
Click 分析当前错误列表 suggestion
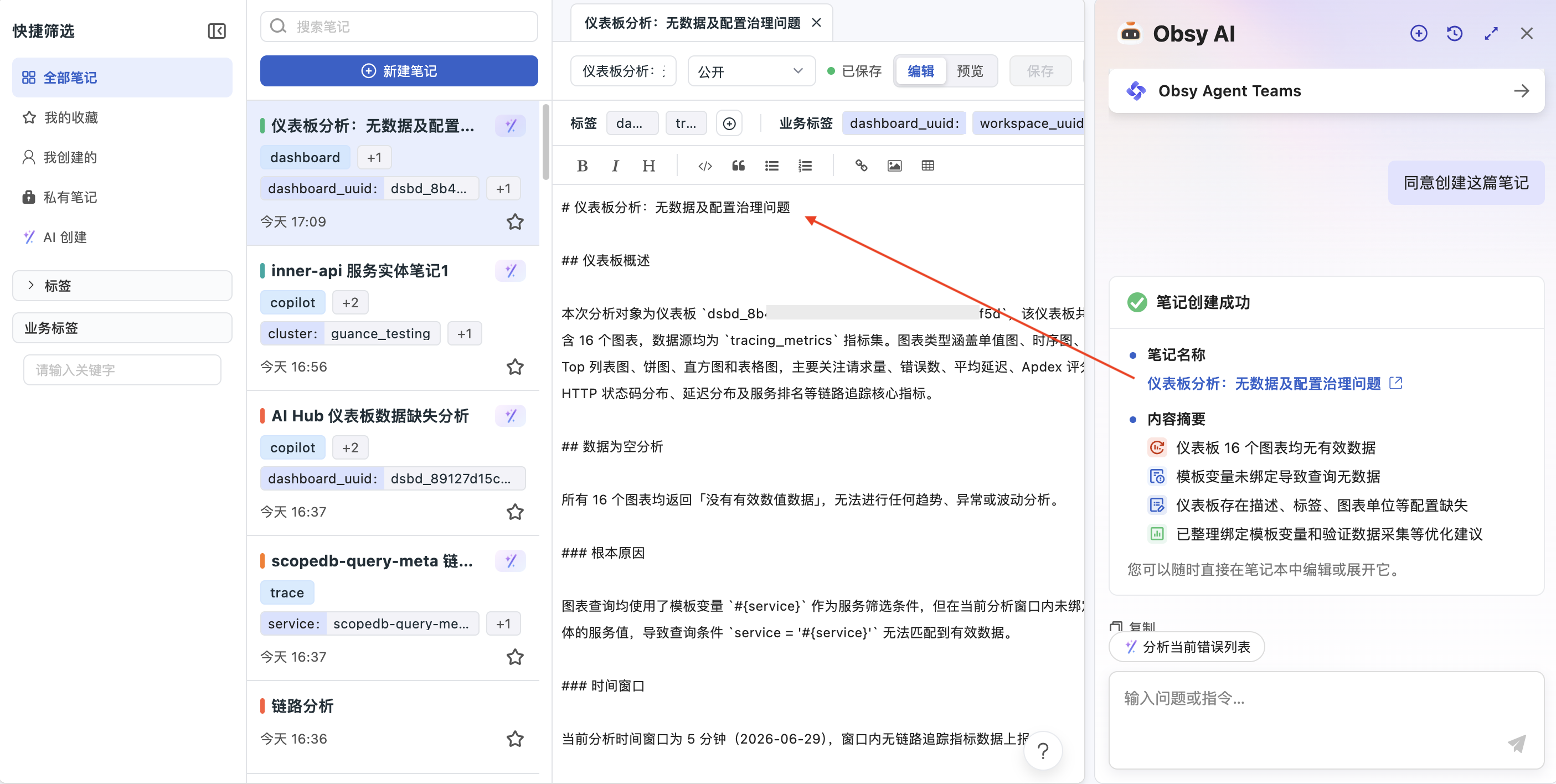[x=1187, y=647]
